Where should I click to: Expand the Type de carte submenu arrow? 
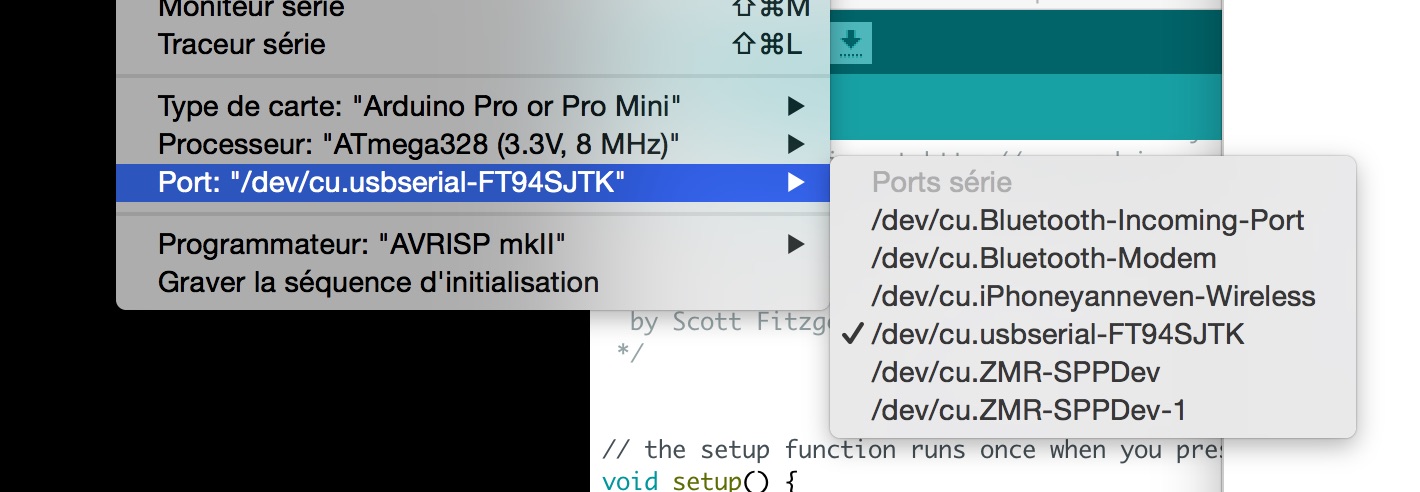point(795,106)
